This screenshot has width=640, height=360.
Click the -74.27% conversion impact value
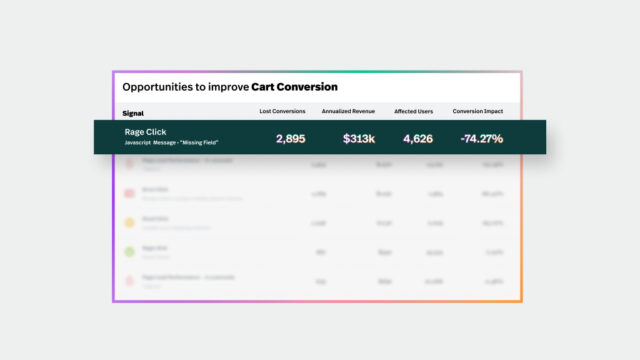point(482,139)
